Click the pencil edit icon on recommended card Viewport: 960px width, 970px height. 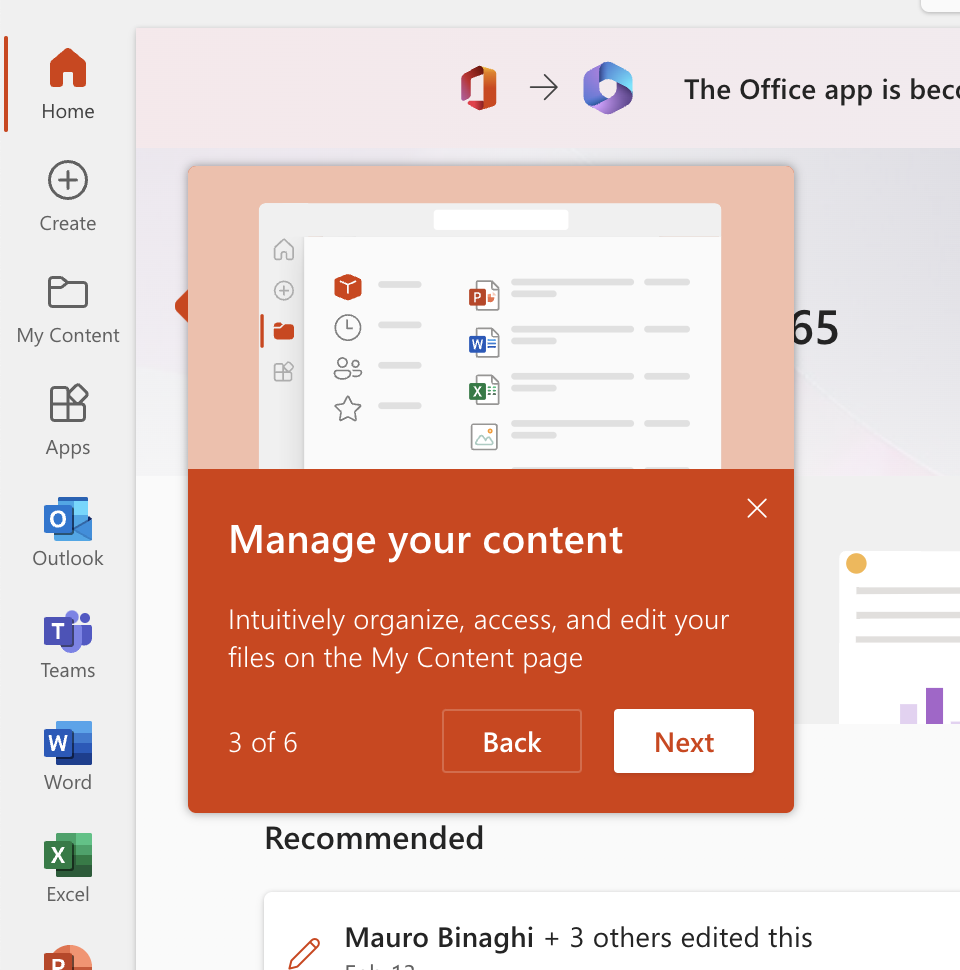click(305, 952)
